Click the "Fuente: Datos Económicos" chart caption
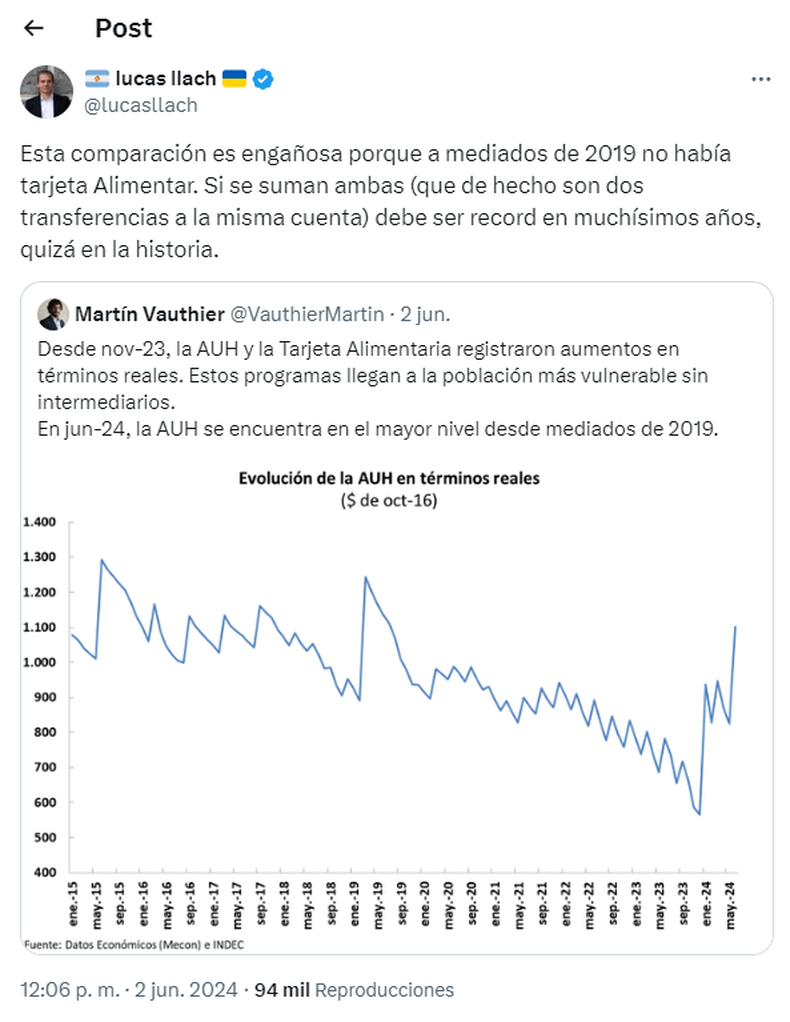The width and height of the screenshot is (790, 1022). tap(133, 945)
